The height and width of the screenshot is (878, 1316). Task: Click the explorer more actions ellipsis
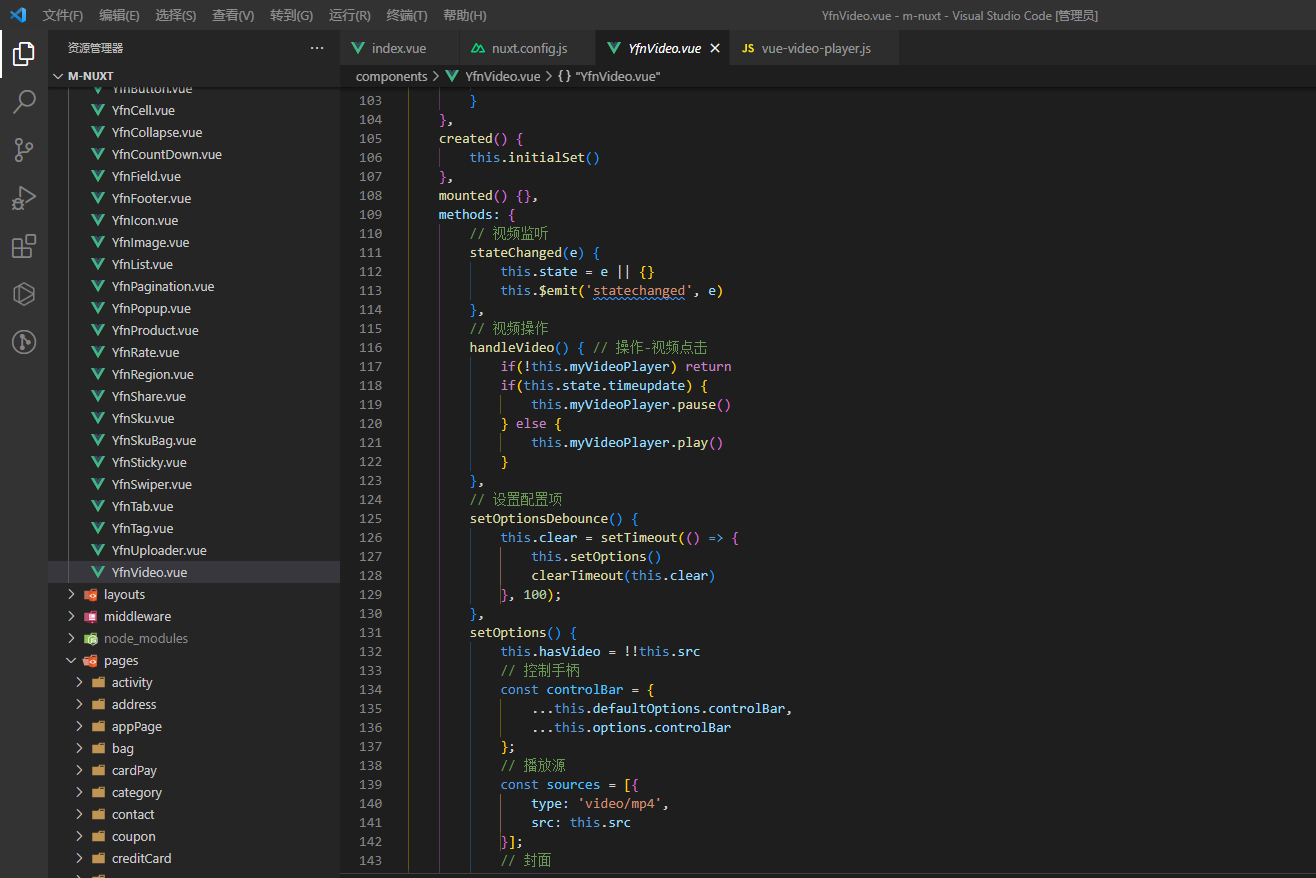coord(317,48)
